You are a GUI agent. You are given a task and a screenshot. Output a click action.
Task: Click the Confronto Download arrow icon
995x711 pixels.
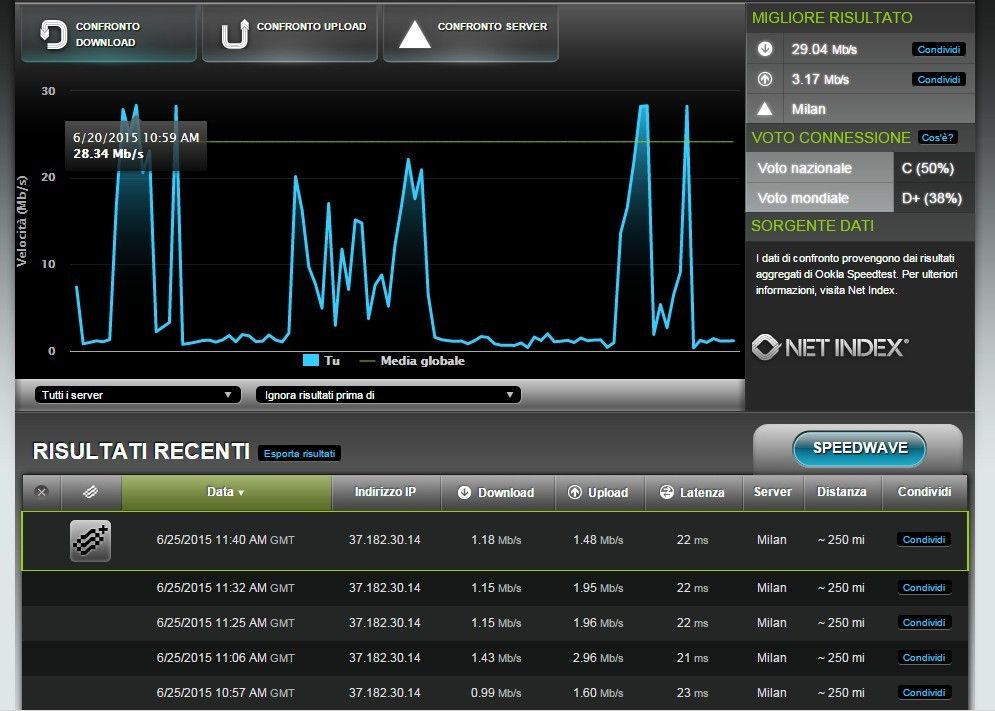(52, 34)
